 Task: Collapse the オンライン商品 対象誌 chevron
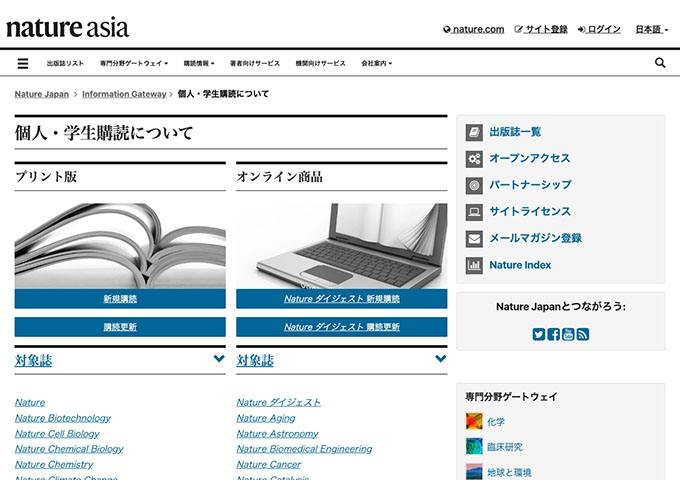click(x=441, y=359)
